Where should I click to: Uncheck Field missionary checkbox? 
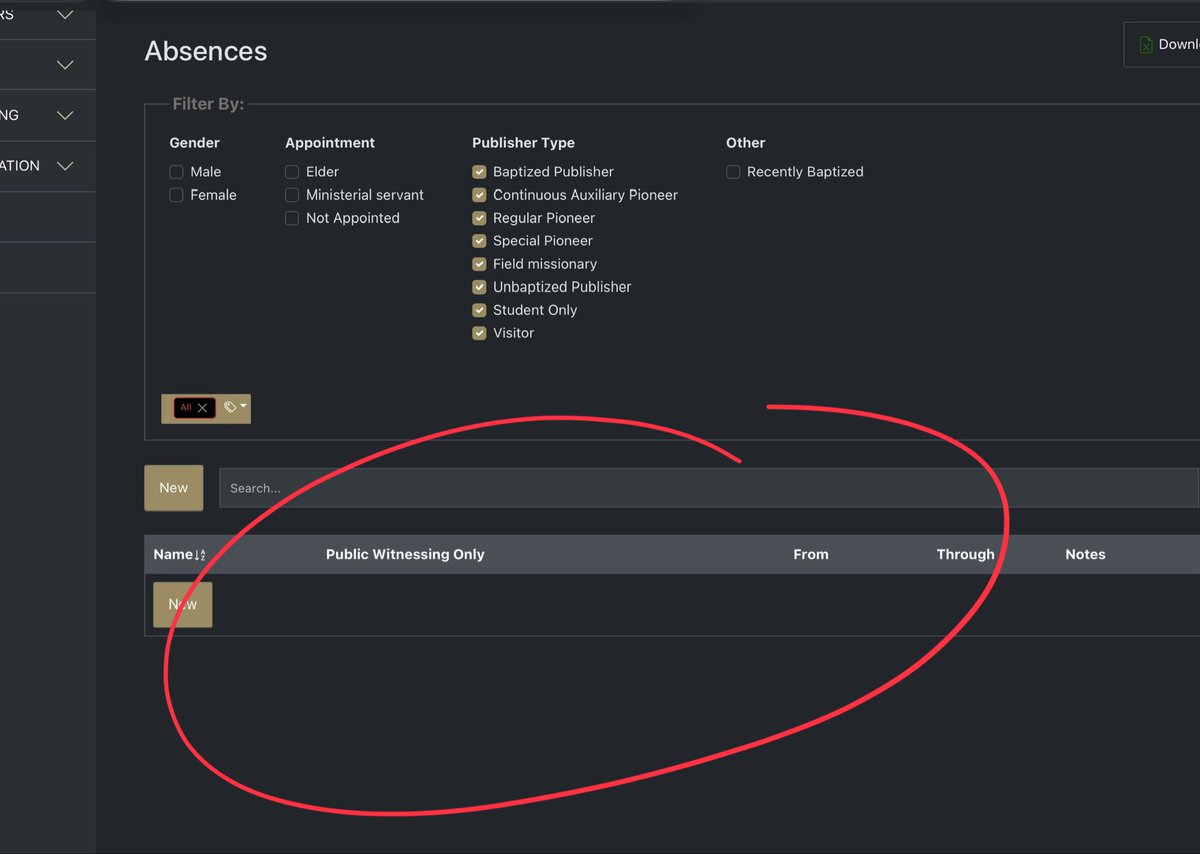[x=479, y=264]
